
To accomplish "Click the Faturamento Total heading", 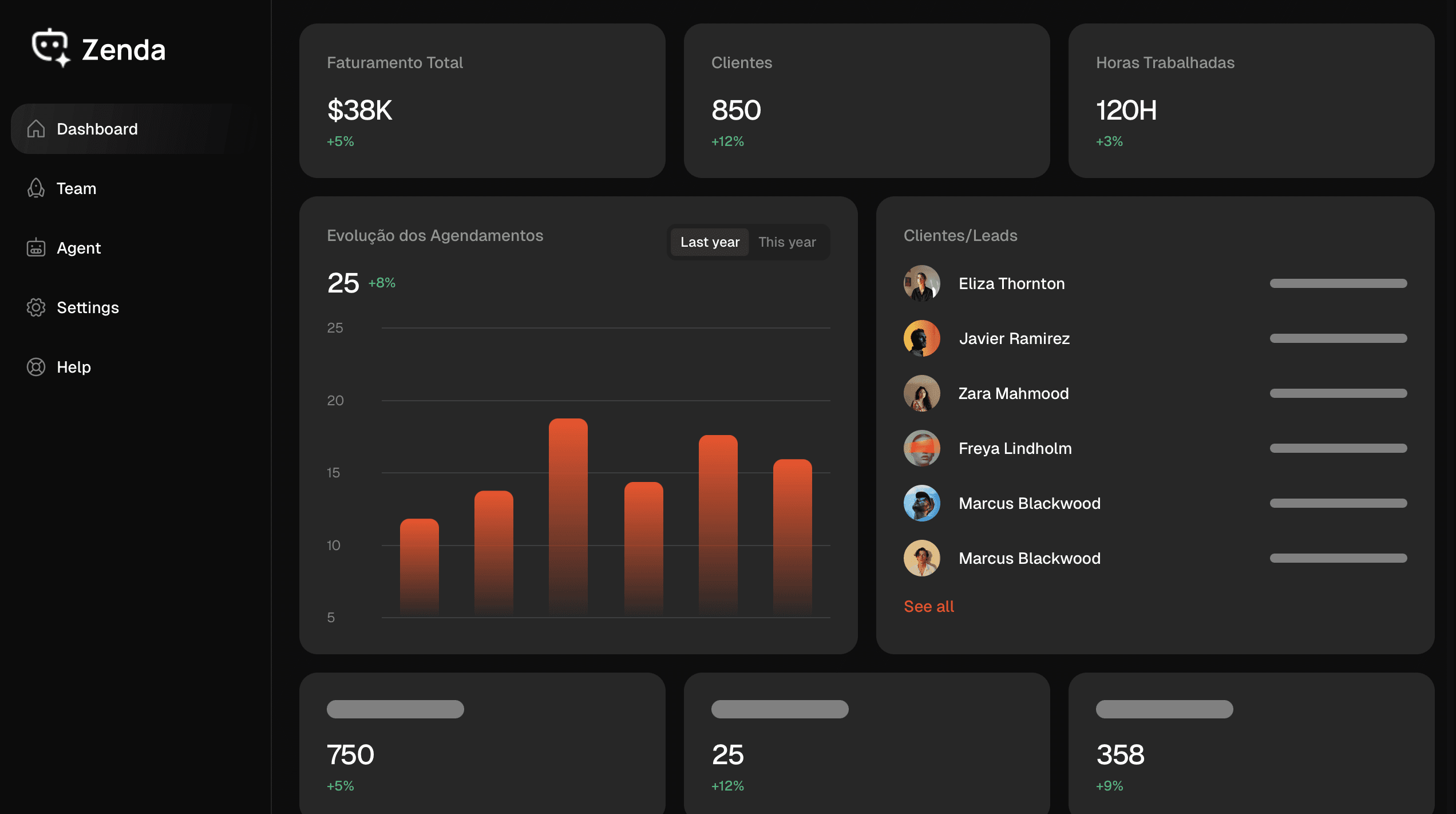I will [394, 62].
